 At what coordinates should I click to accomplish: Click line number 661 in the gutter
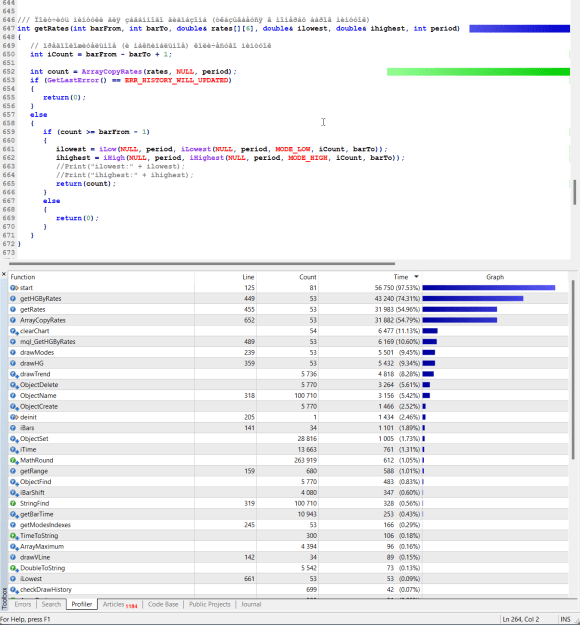(x=8, y=149)
